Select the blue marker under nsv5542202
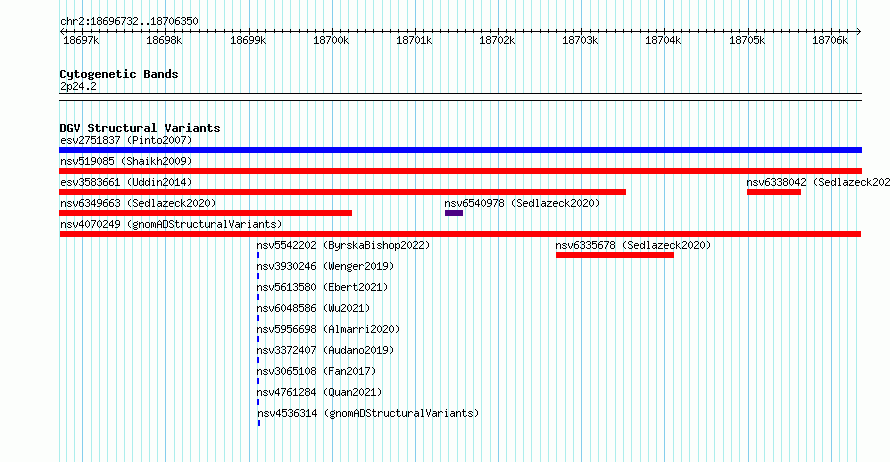The height and width of the screenshot is (462, 890). [x=258, y=255]
